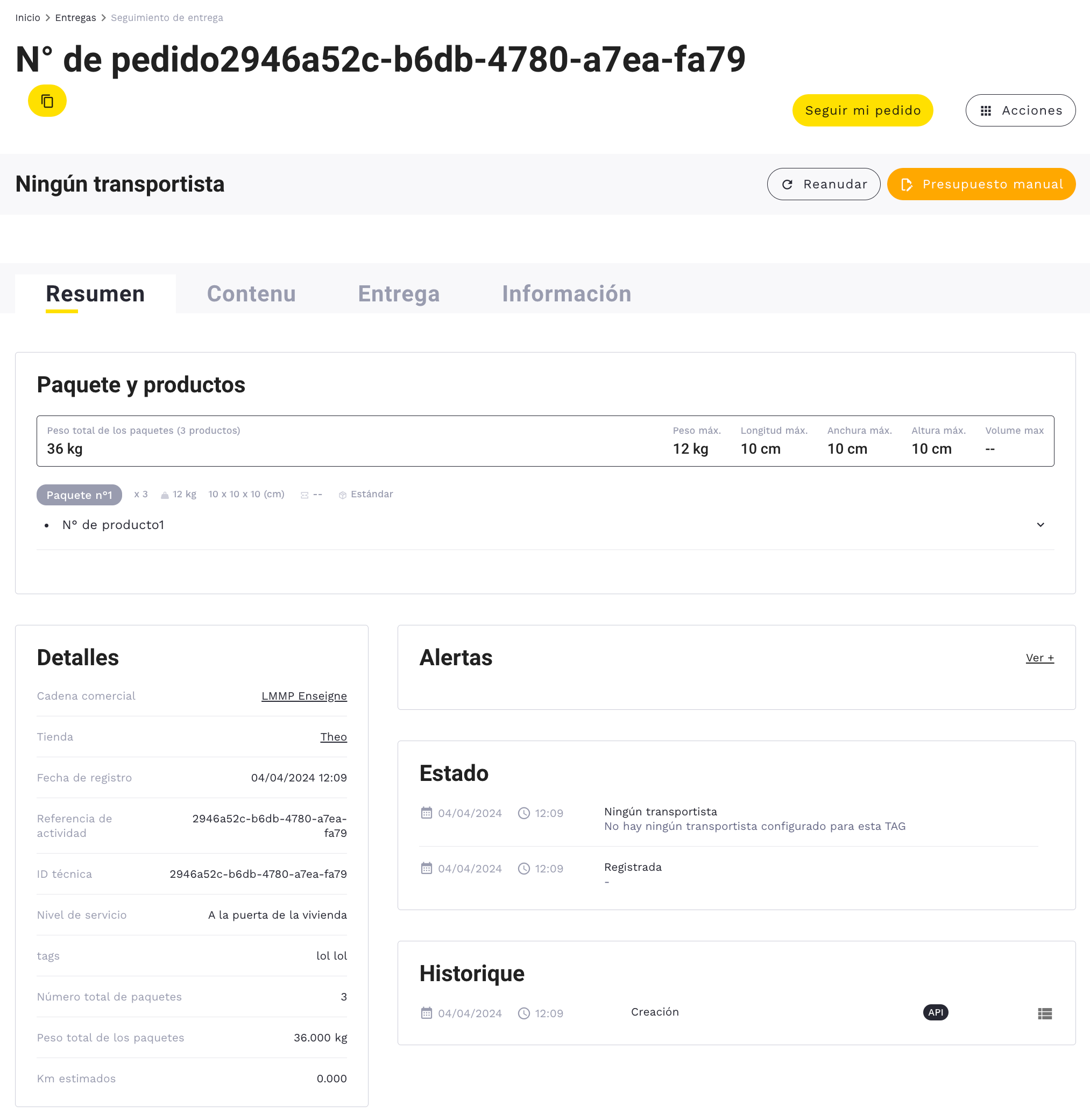Expand alerts with Ver + link

pyautogui.click(x=1039, y=658)
